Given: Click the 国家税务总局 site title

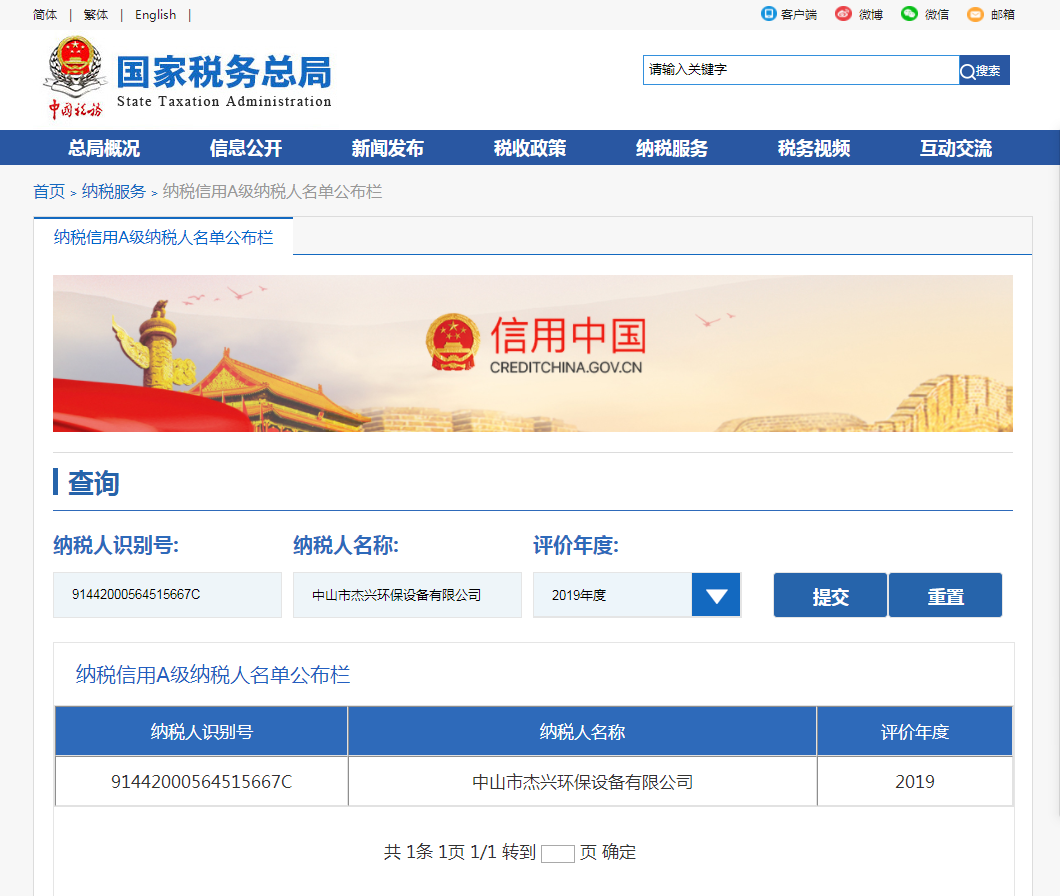Looking at the screenshot, I should click(x=224, y=72).
